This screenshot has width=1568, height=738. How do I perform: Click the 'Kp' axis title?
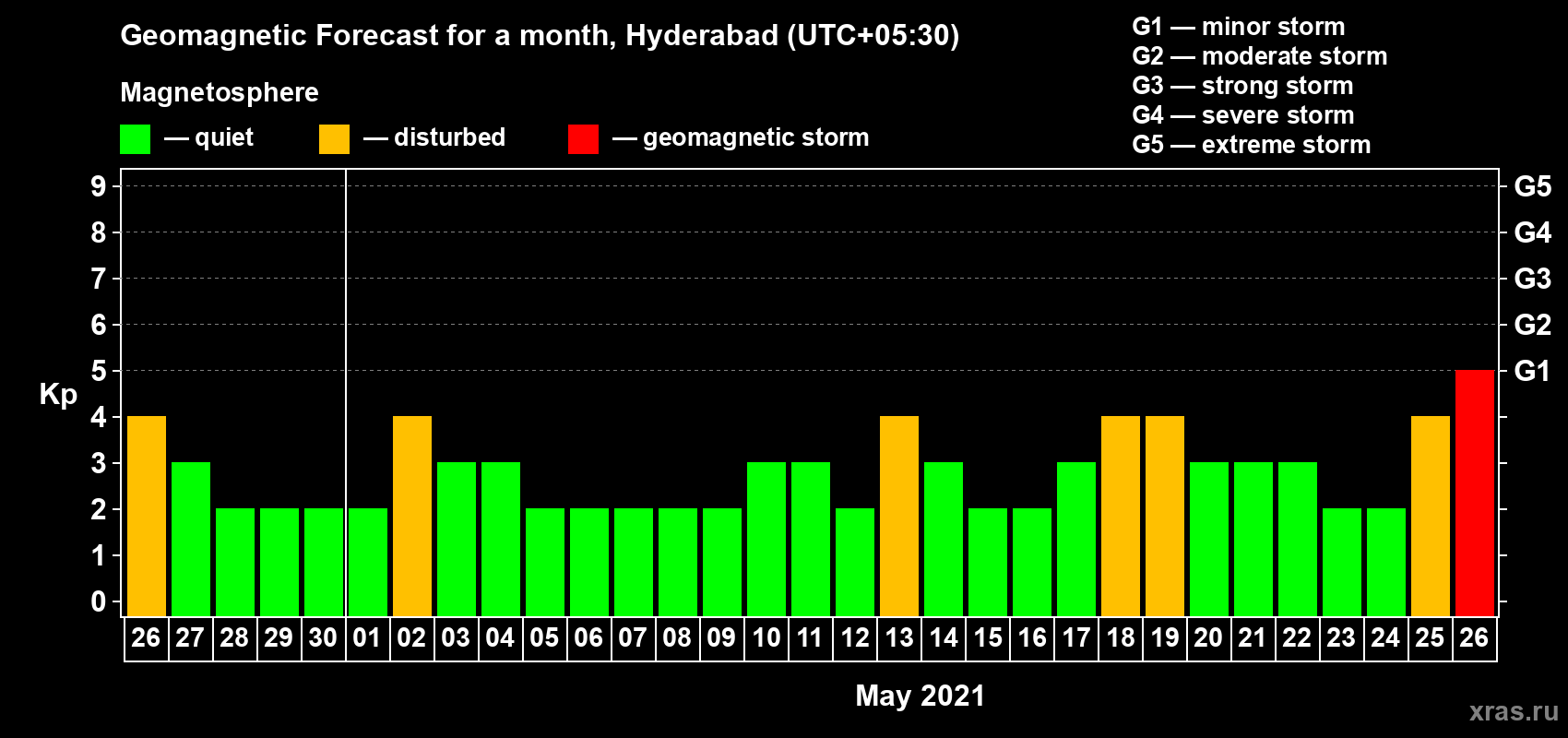tap(58, 395)
